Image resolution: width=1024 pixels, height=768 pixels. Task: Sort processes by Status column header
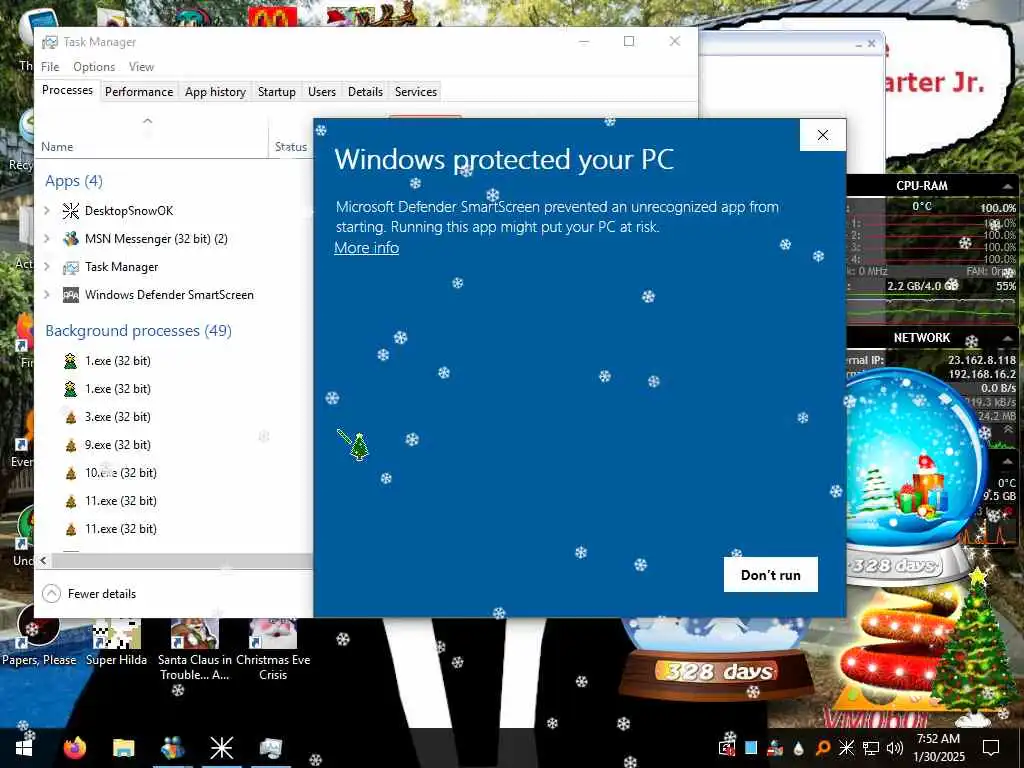[x=291, y=146]
